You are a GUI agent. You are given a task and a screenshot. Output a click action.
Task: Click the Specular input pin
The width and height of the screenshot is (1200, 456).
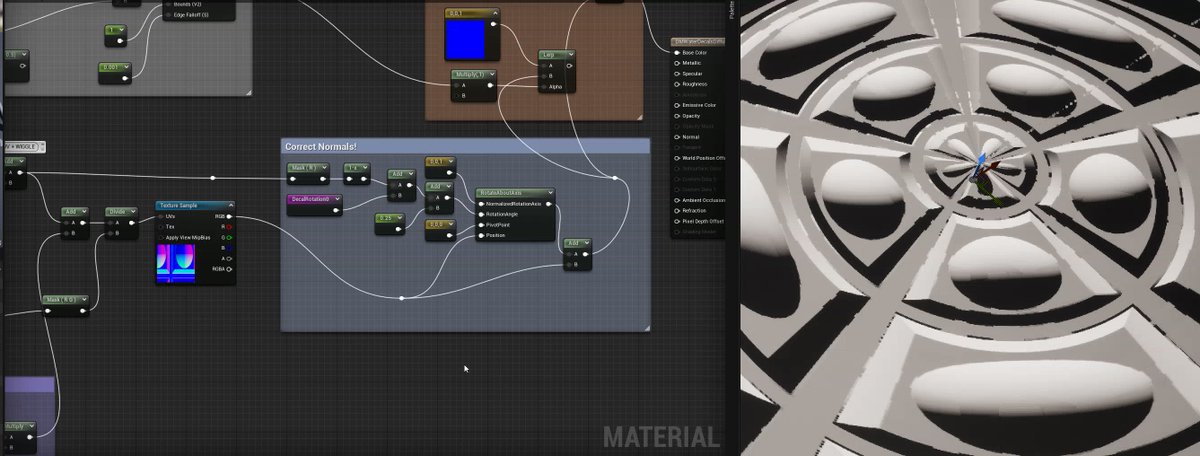click(677, 74)
